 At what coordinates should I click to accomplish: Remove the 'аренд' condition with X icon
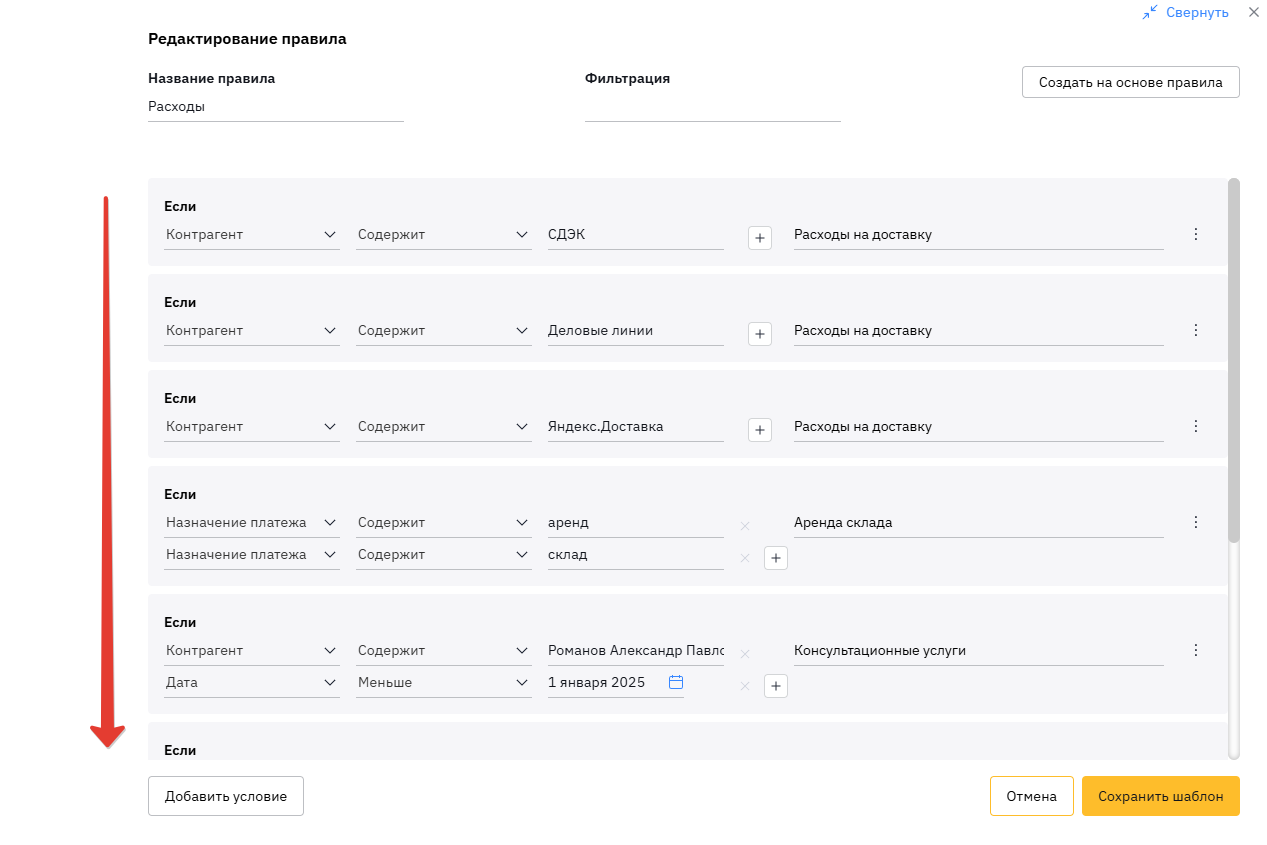coord(744,526)
